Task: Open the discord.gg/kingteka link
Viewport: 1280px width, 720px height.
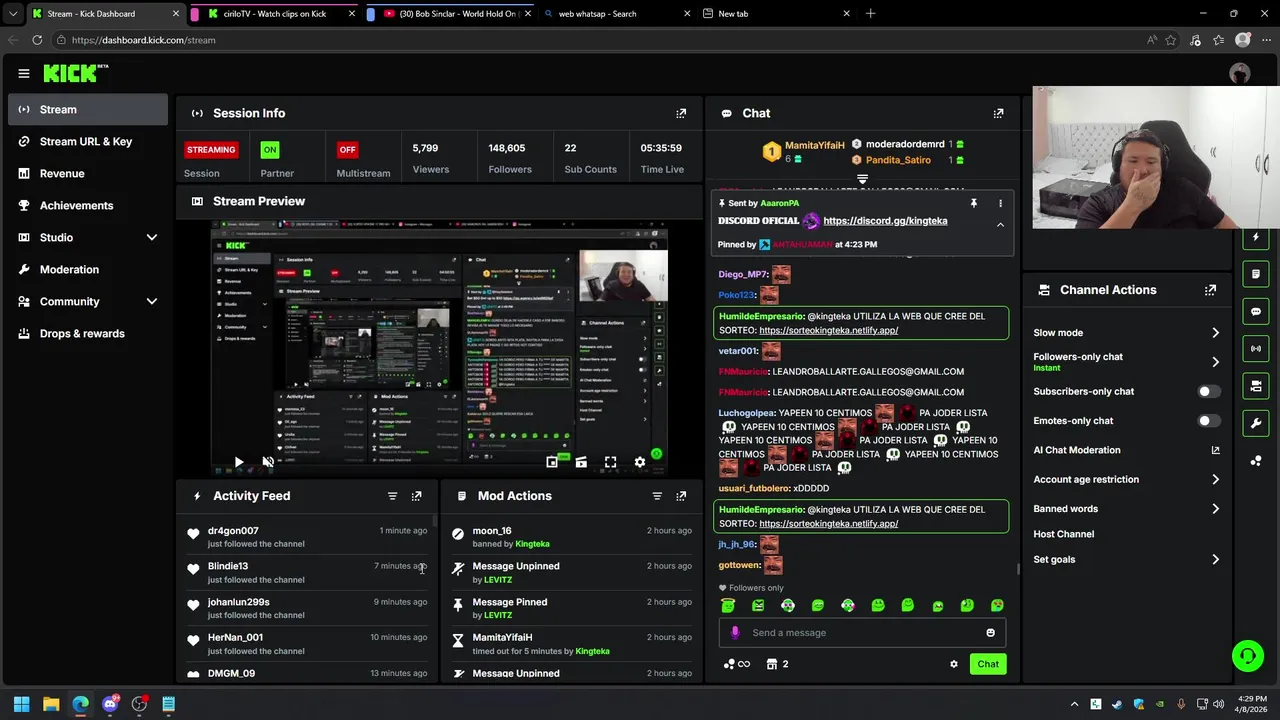Action: (x=885, y=221)
